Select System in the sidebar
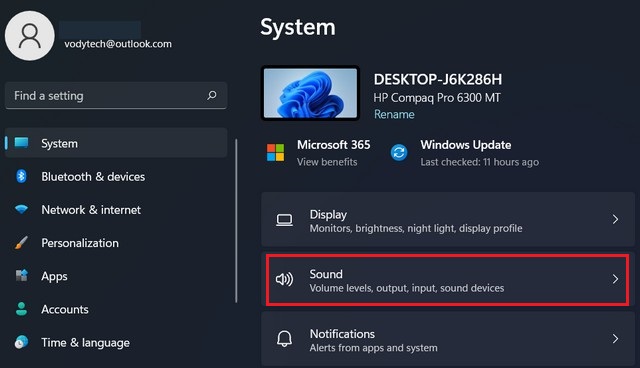 [116, 143]
